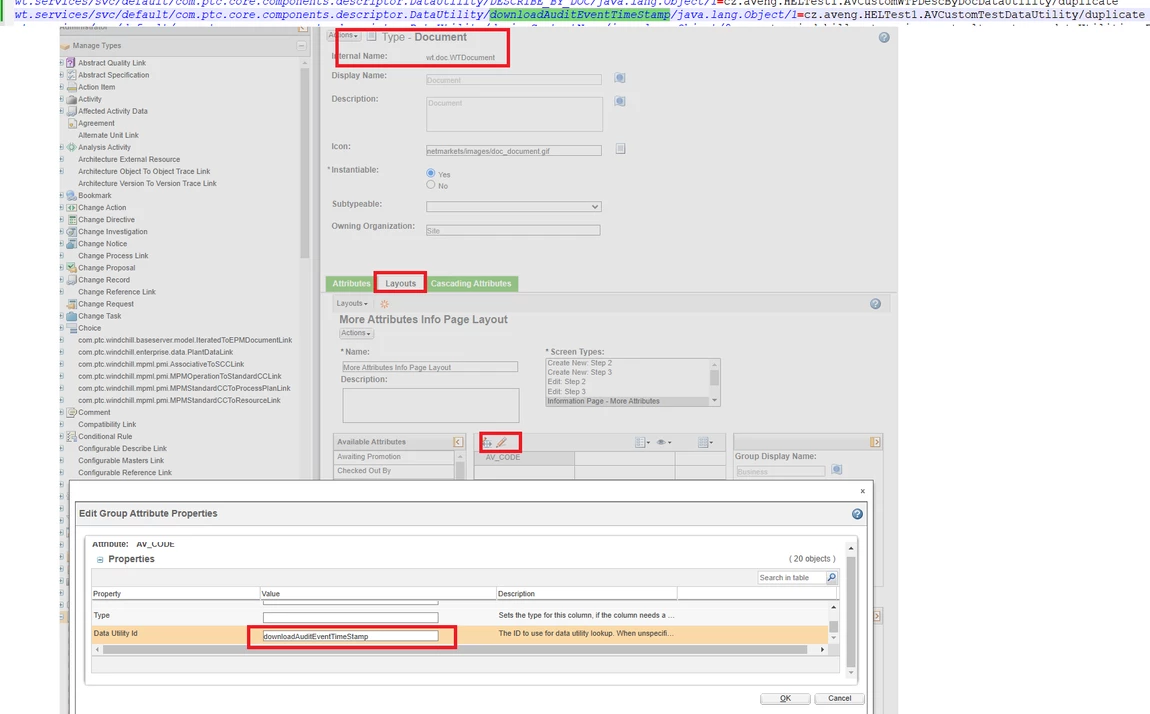Image resolution: width=1150 pixels, height=714 pixels.
Task: Close the Edit Group Attribute dialog
Action: pos(862,491)
